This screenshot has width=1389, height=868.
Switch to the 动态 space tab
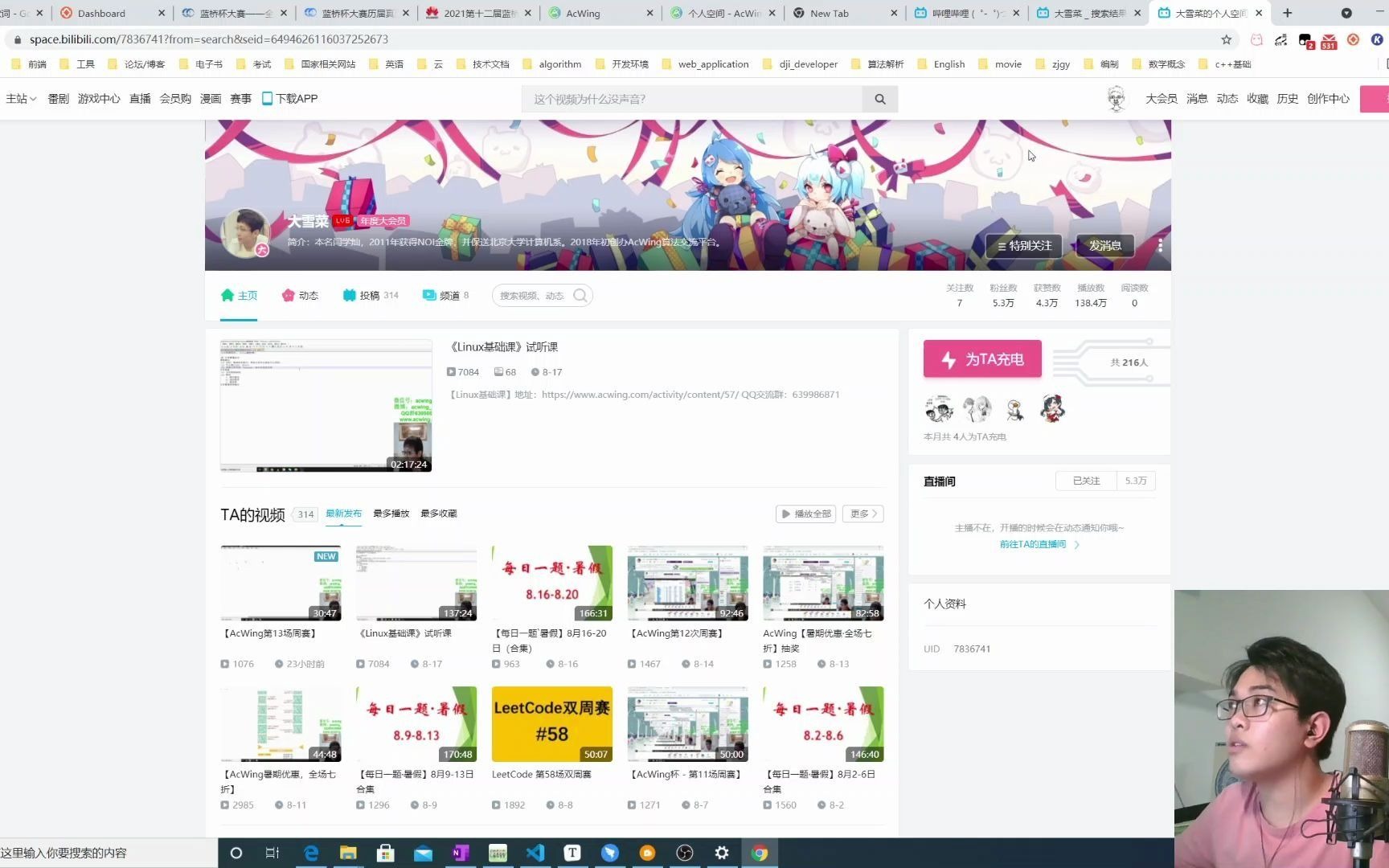tap(300, 296)
